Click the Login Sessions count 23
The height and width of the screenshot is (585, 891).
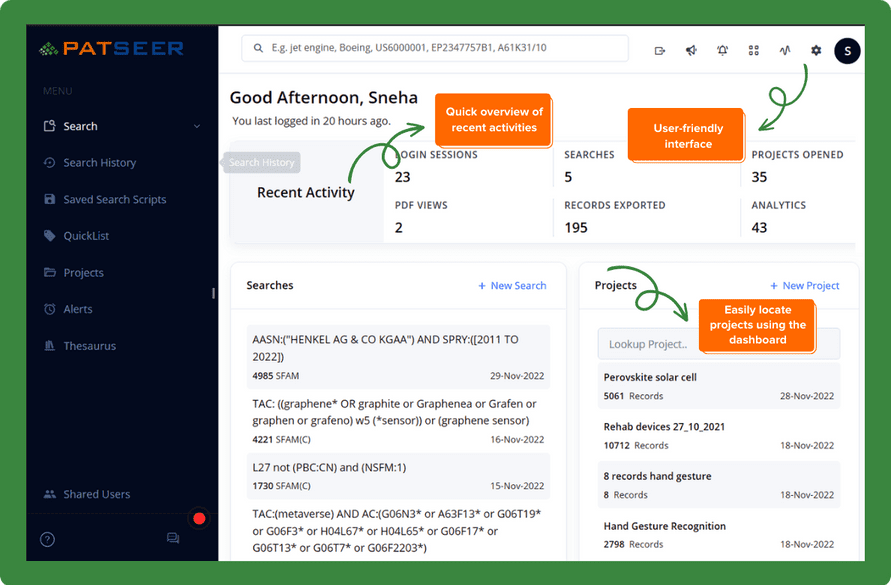point(402,177)
